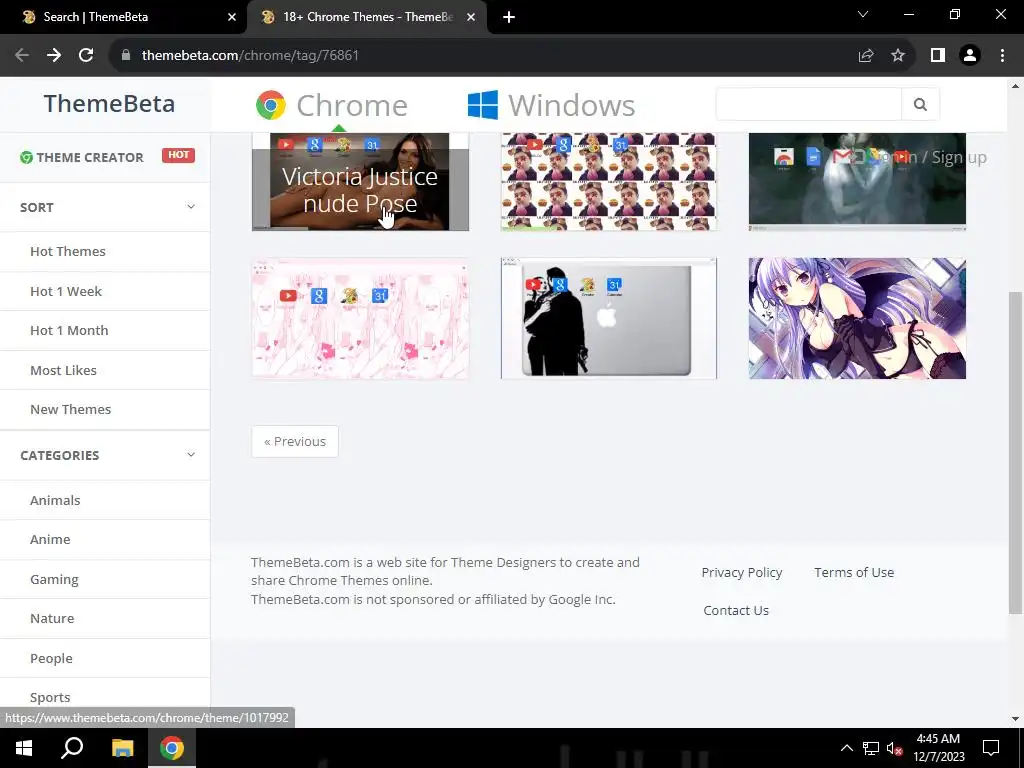Go to the Previous page button
This screenshot has width=1024, height=768.
tap(295, 441)
